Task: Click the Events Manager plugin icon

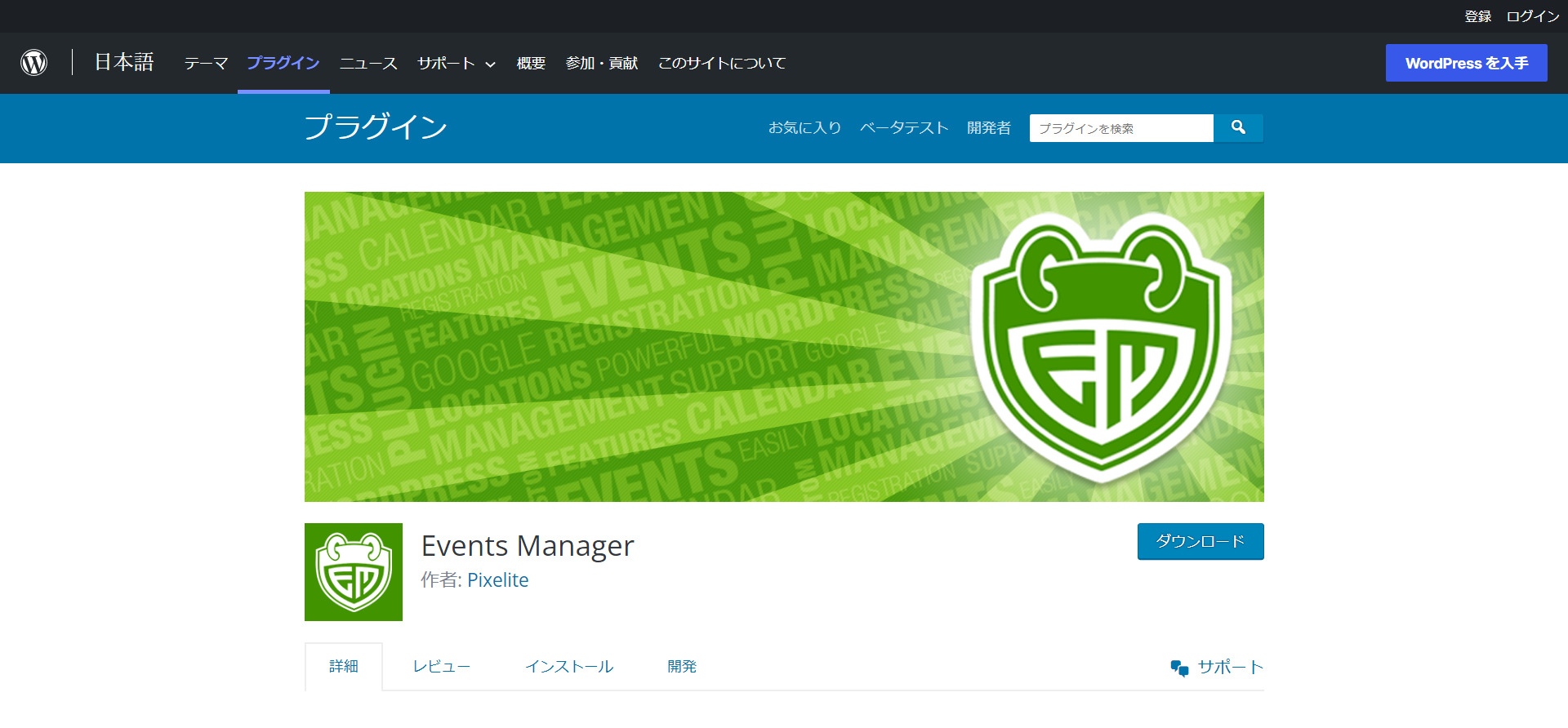Action: [x=354, y=572]
